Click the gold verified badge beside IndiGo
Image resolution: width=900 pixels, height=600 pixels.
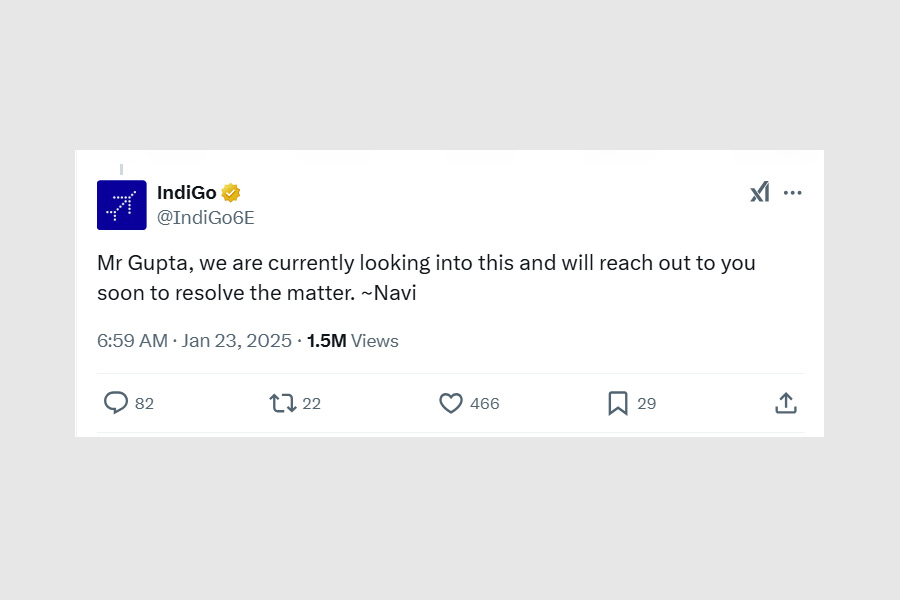click(231, 193)
